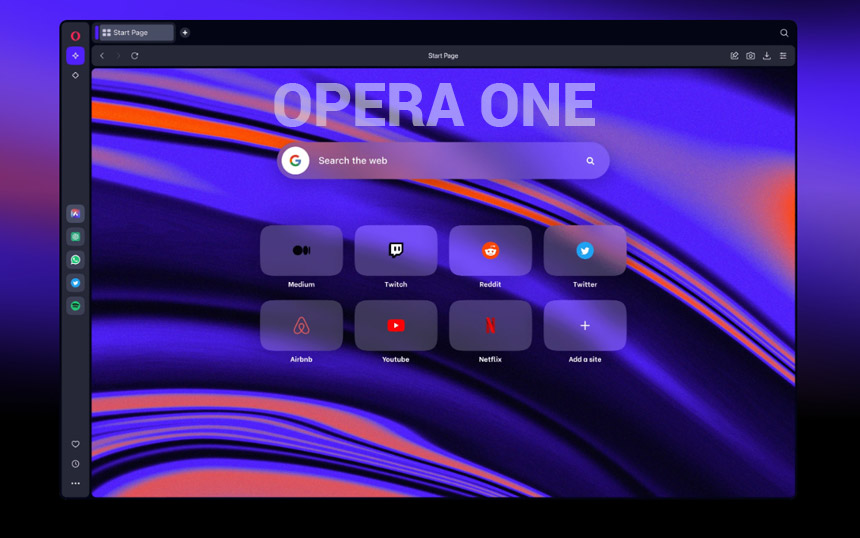Open Spotify in the sidebar
This screenshot has width=860, height=538.
75,306
